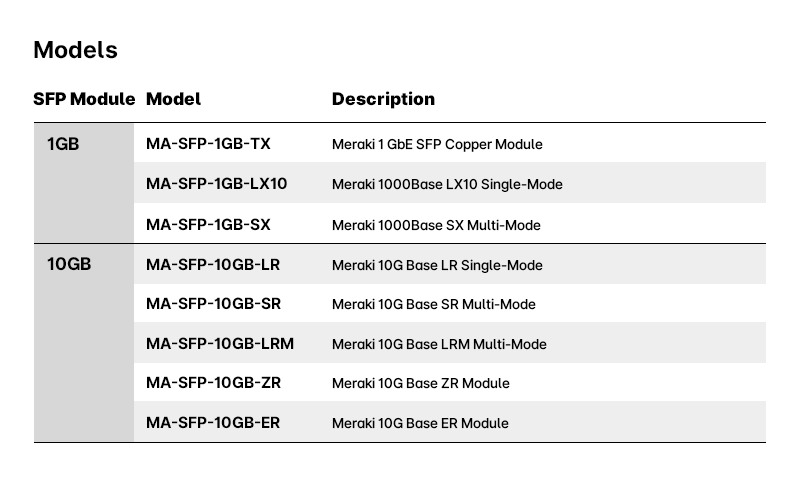Click model MA-SFP-10GB-LRM
The height and width of the screenshot is (478, 800).
[220, 344]
